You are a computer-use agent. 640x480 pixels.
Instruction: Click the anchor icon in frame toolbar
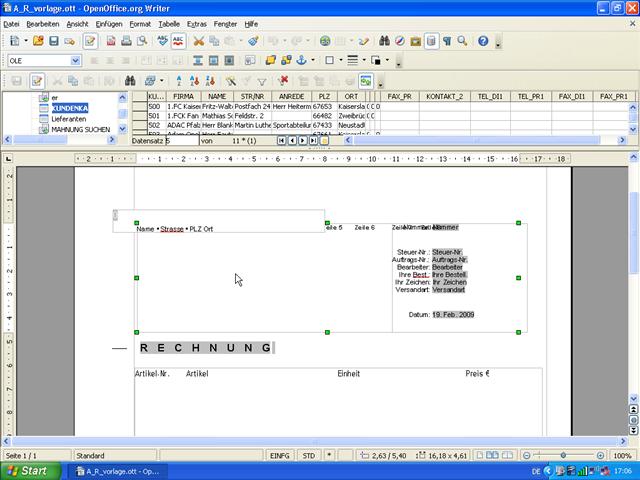(x=301, y=60)
